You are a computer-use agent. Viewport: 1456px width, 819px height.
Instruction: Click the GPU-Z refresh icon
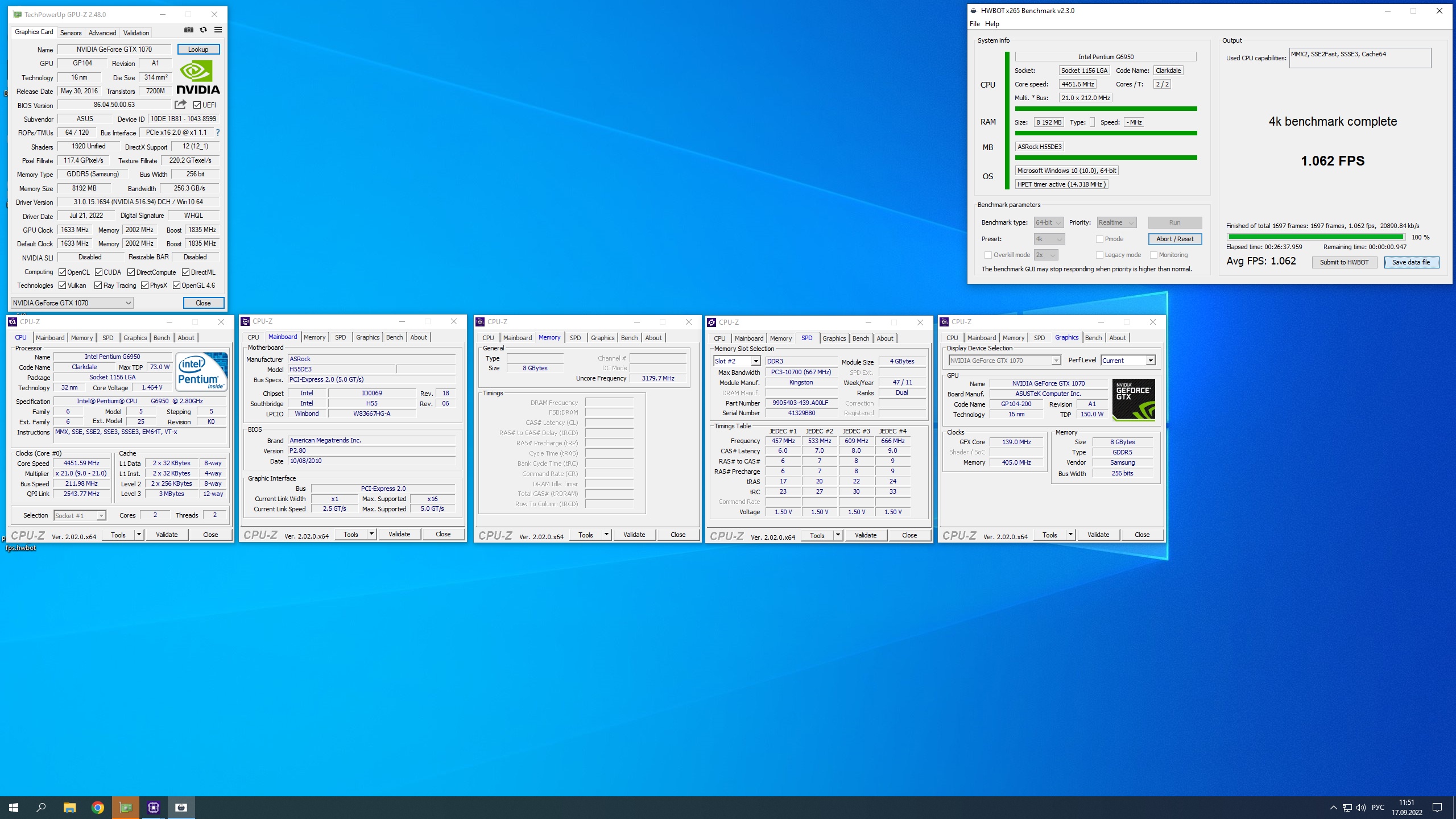tap(203, 30)
